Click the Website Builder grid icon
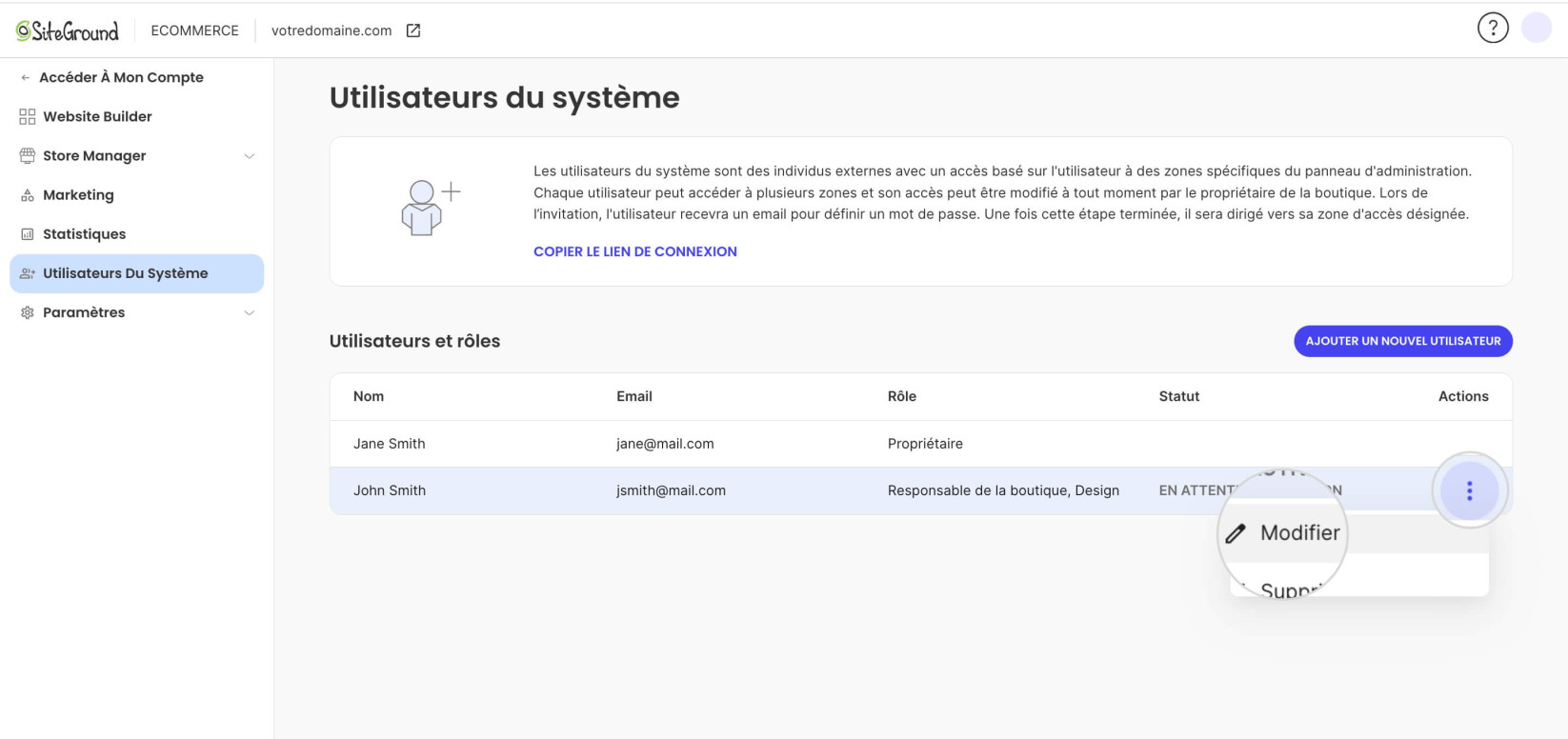This screenshot has width=1568, height=739. [28, 117]
